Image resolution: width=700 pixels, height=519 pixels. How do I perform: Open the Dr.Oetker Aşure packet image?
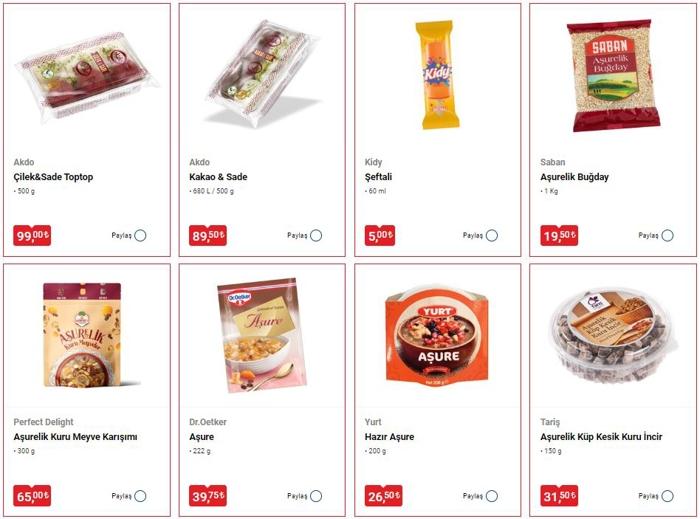(x=262, y=335)
